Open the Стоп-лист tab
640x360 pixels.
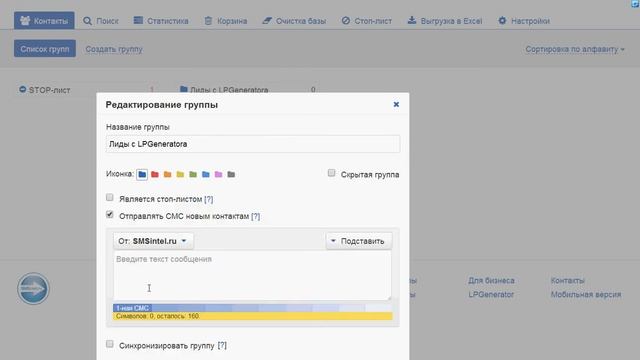[x=367, y=20]
